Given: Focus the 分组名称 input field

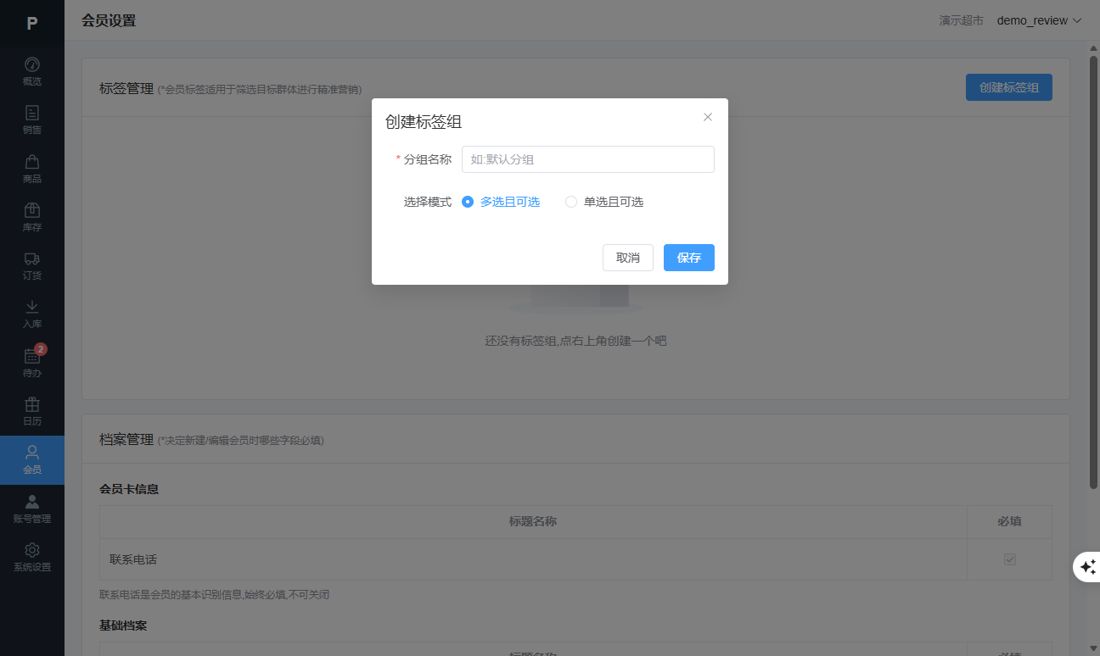Looking at the screenshot, I should [588, 159].
